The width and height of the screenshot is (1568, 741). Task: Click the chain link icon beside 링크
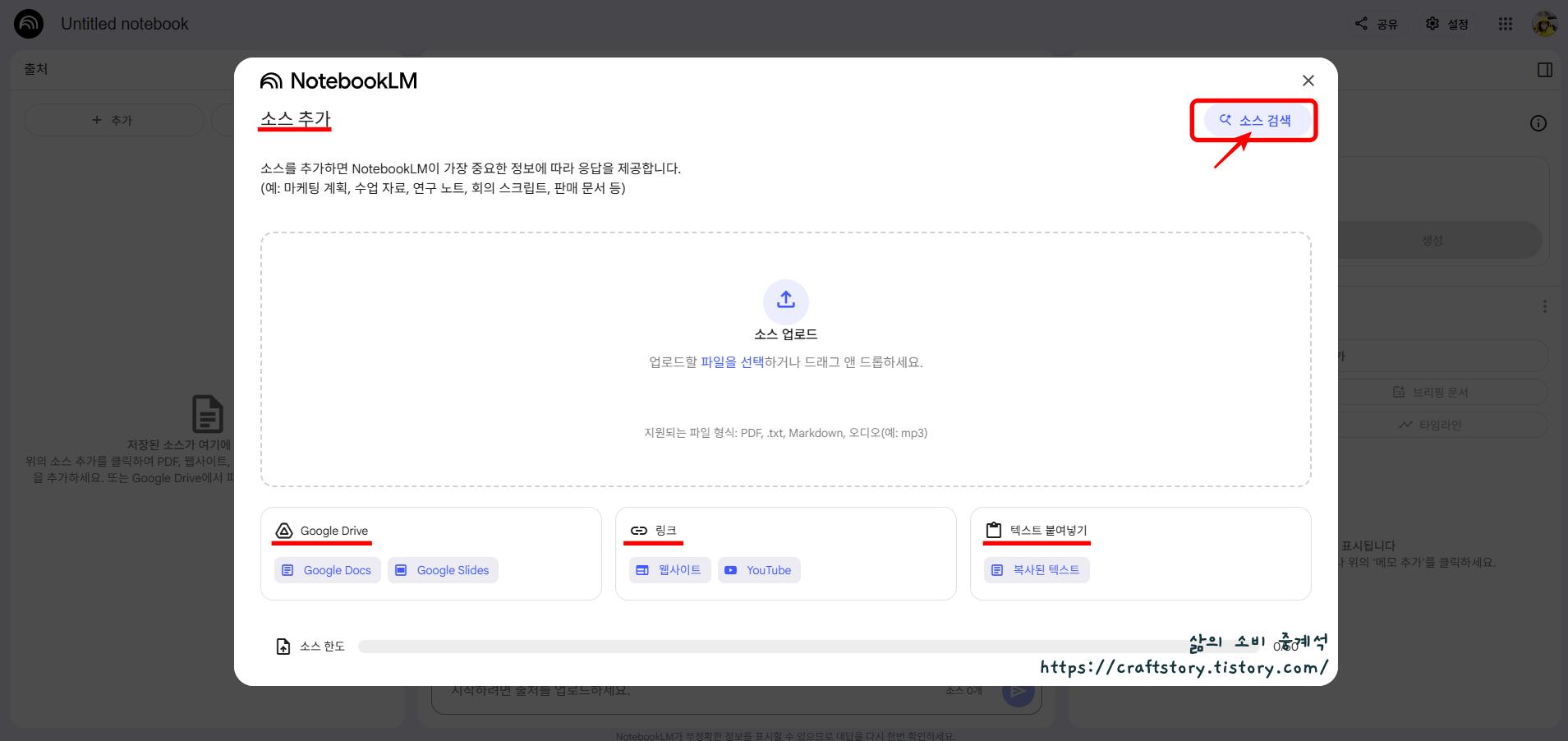click(x=639, y=531)
